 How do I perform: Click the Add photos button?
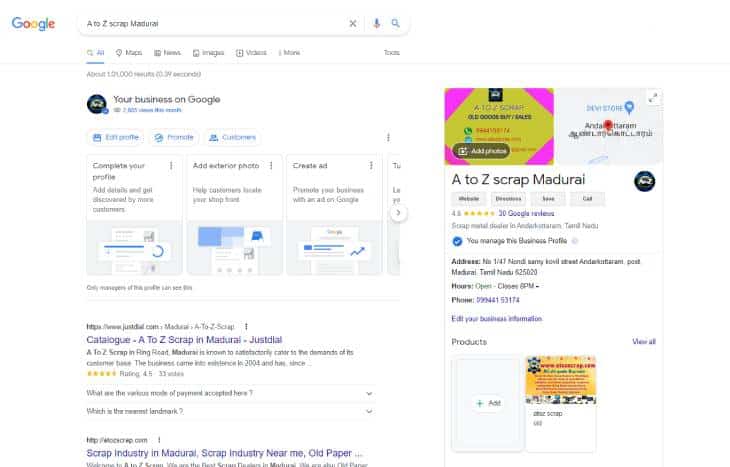point(481,151)
